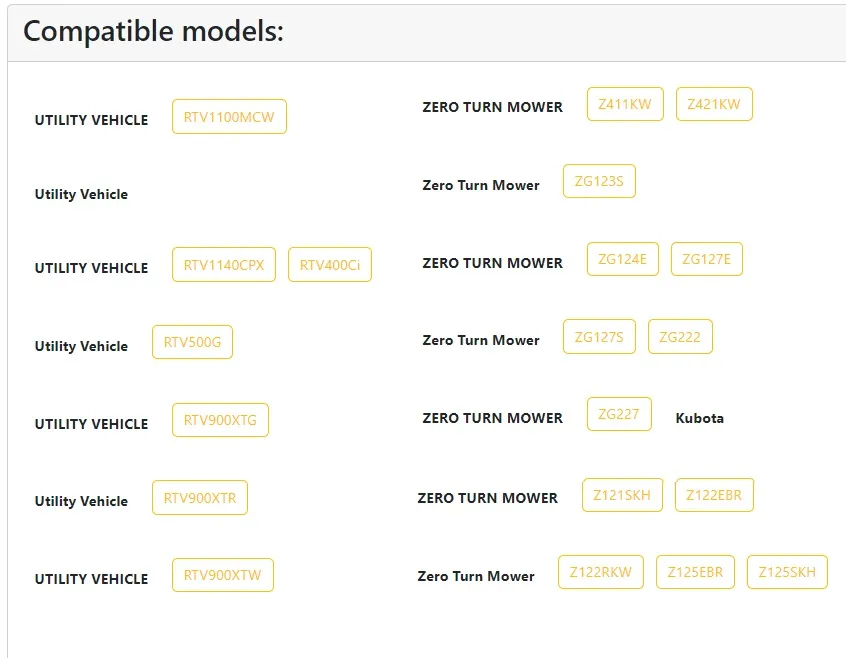The height and width of the screenshot is (658, 846).
Task: Choose the Z122RKW zero turn mower
Action: (601, 572)
